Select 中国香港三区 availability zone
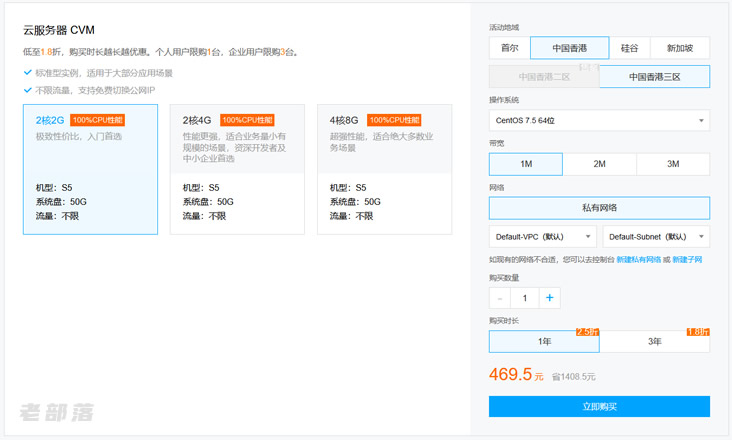732x440 pixels. 655,77
